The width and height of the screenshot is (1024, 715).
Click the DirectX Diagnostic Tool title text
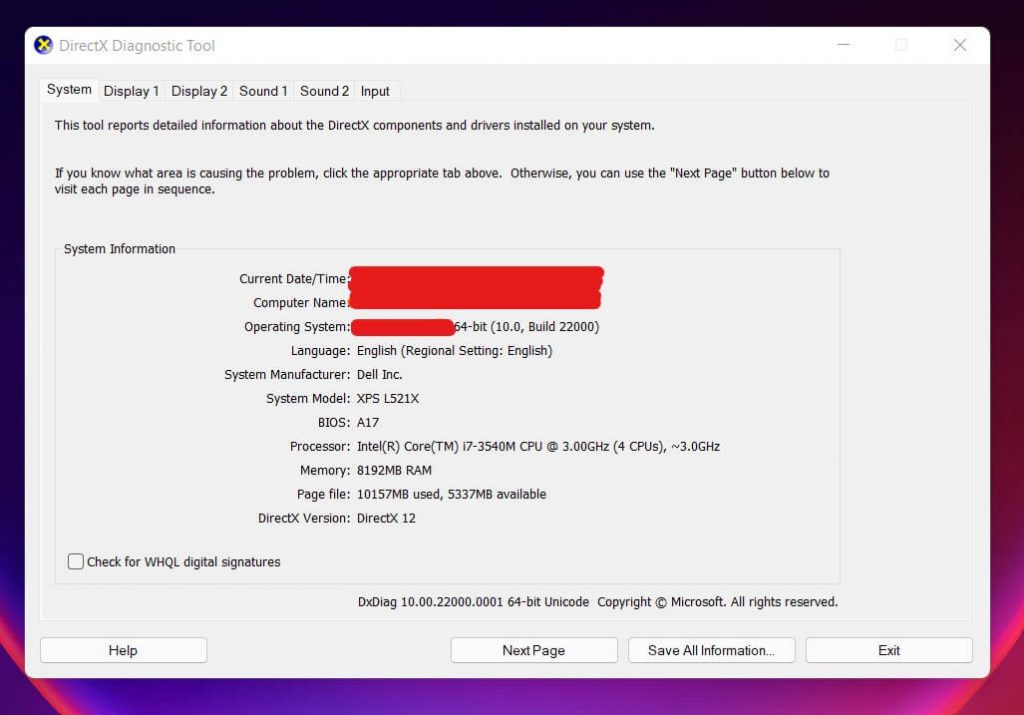click(137, 46)
